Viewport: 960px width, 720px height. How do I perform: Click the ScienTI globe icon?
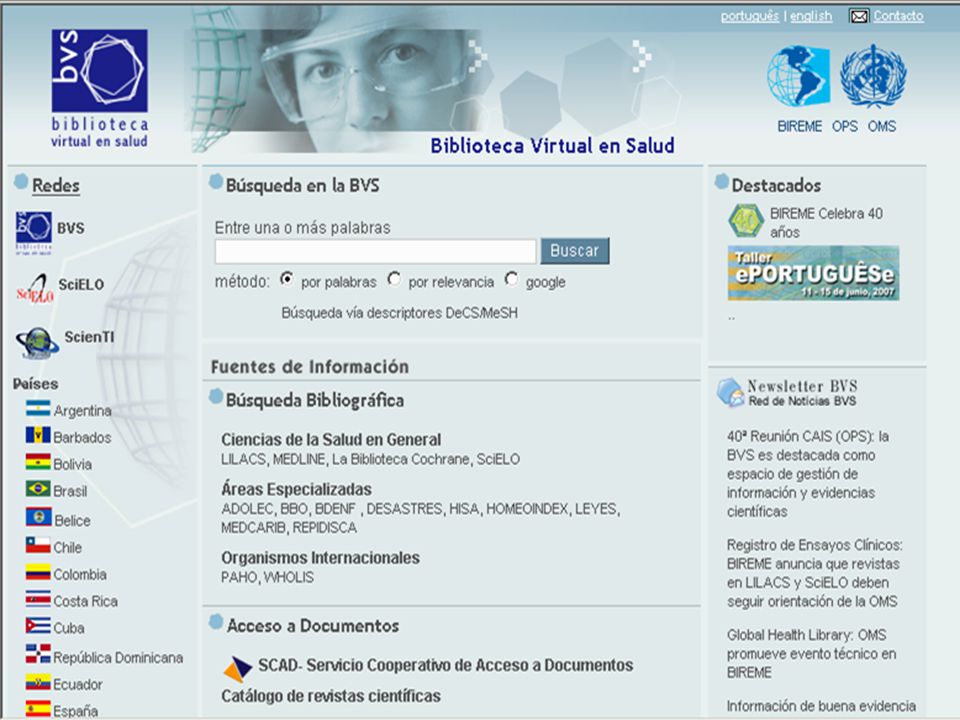coord(37,343)
